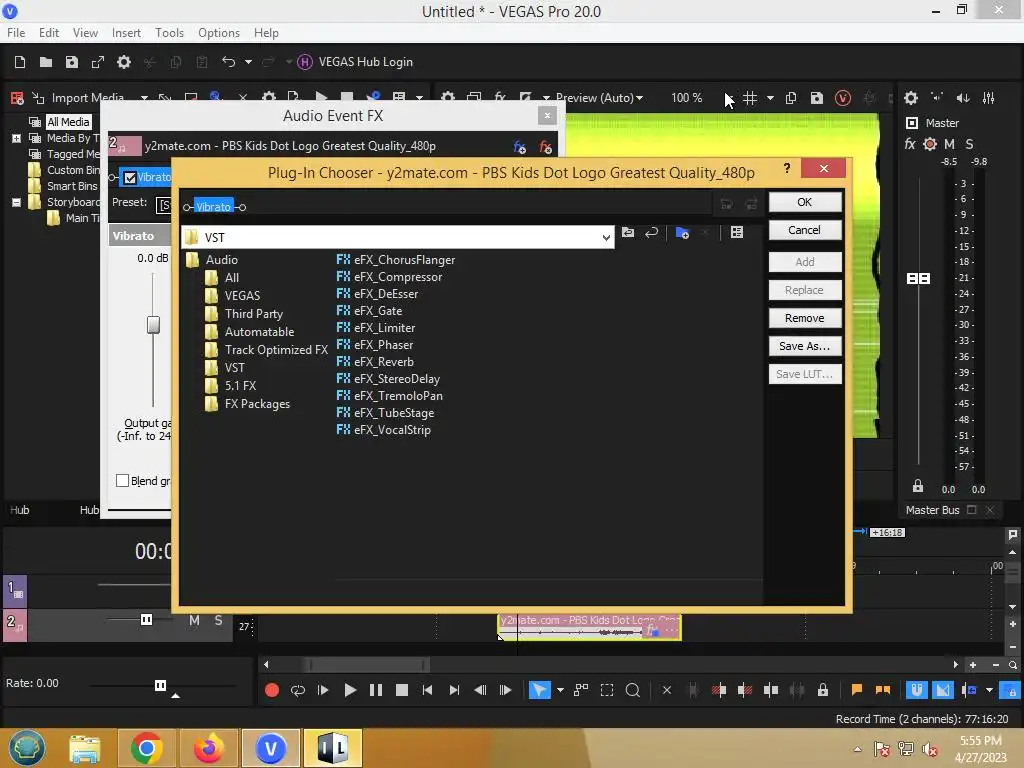This screenshot has height=768, width=1024.
Task: Open Master bus audio properties gear
Action: click(910, 98)
